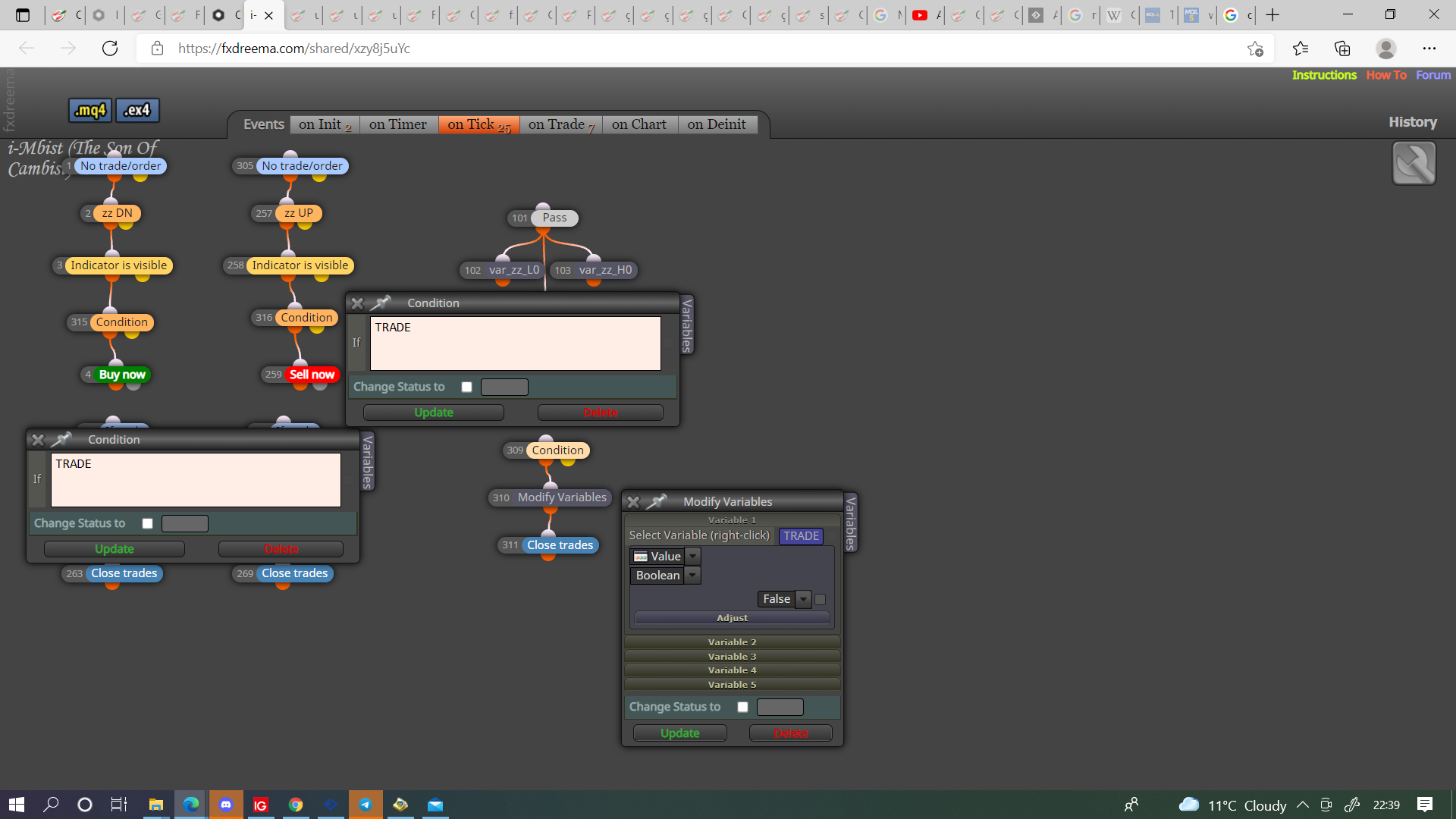
Task: Pin the lower-left Condition panel
Action: [x=61, y=439]
